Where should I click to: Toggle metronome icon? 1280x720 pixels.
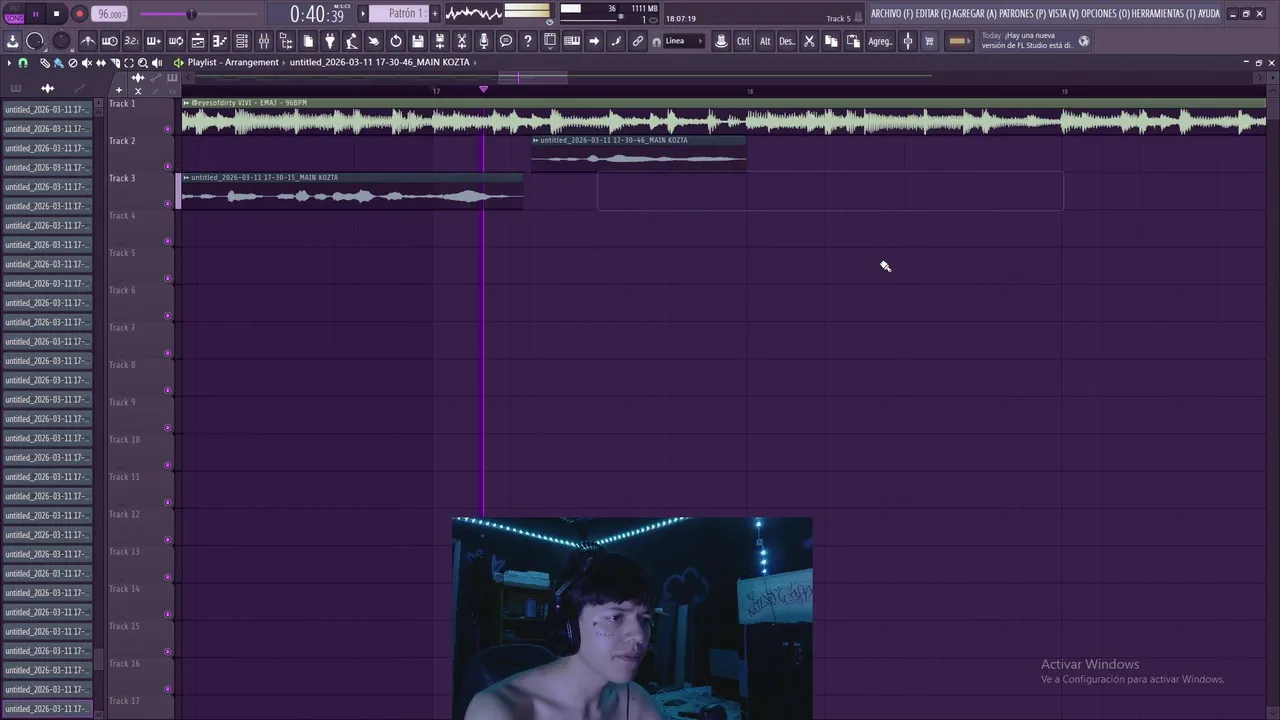point(88,41)
